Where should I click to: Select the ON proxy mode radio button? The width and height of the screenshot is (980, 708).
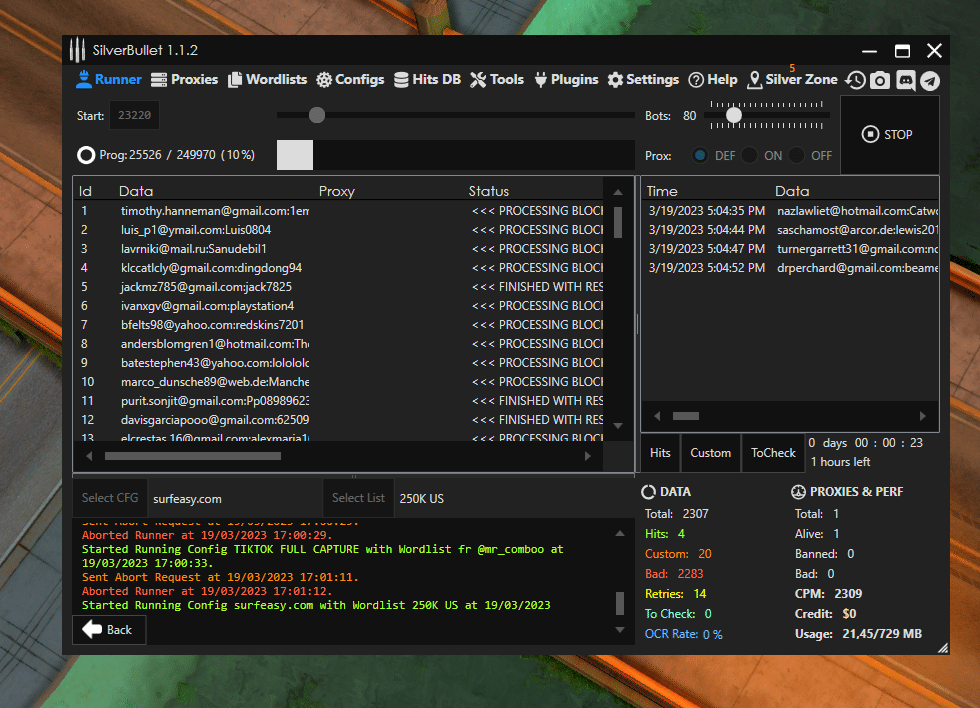pyautogui.click(x=749, y=156)
